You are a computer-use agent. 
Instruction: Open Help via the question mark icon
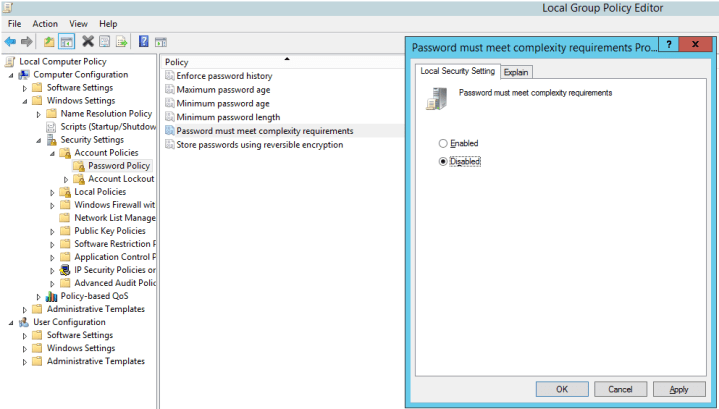144,42
